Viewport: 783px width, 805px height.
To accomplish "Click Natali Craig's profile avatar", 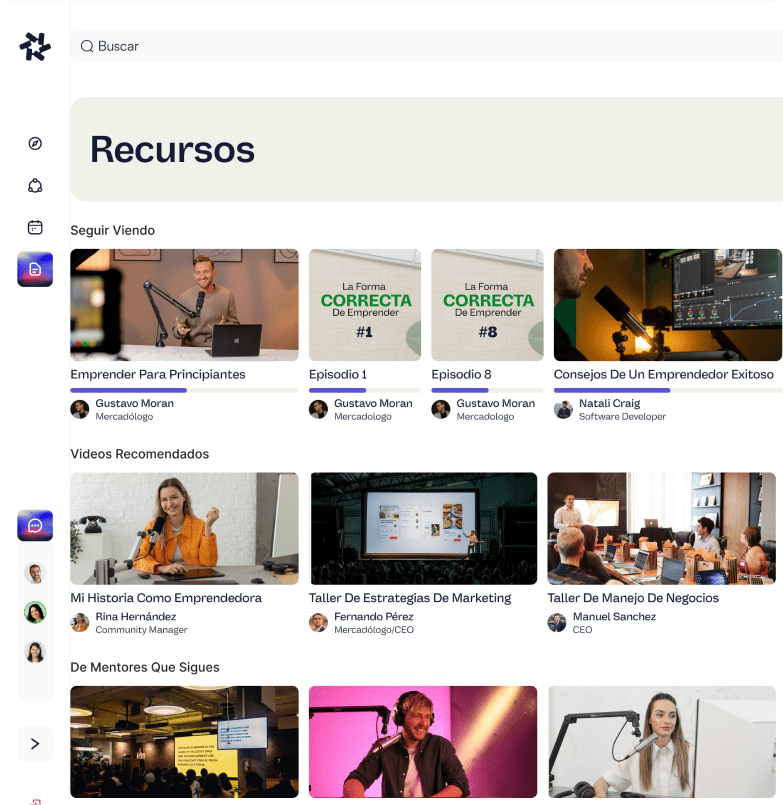I will tap(563, 409).
